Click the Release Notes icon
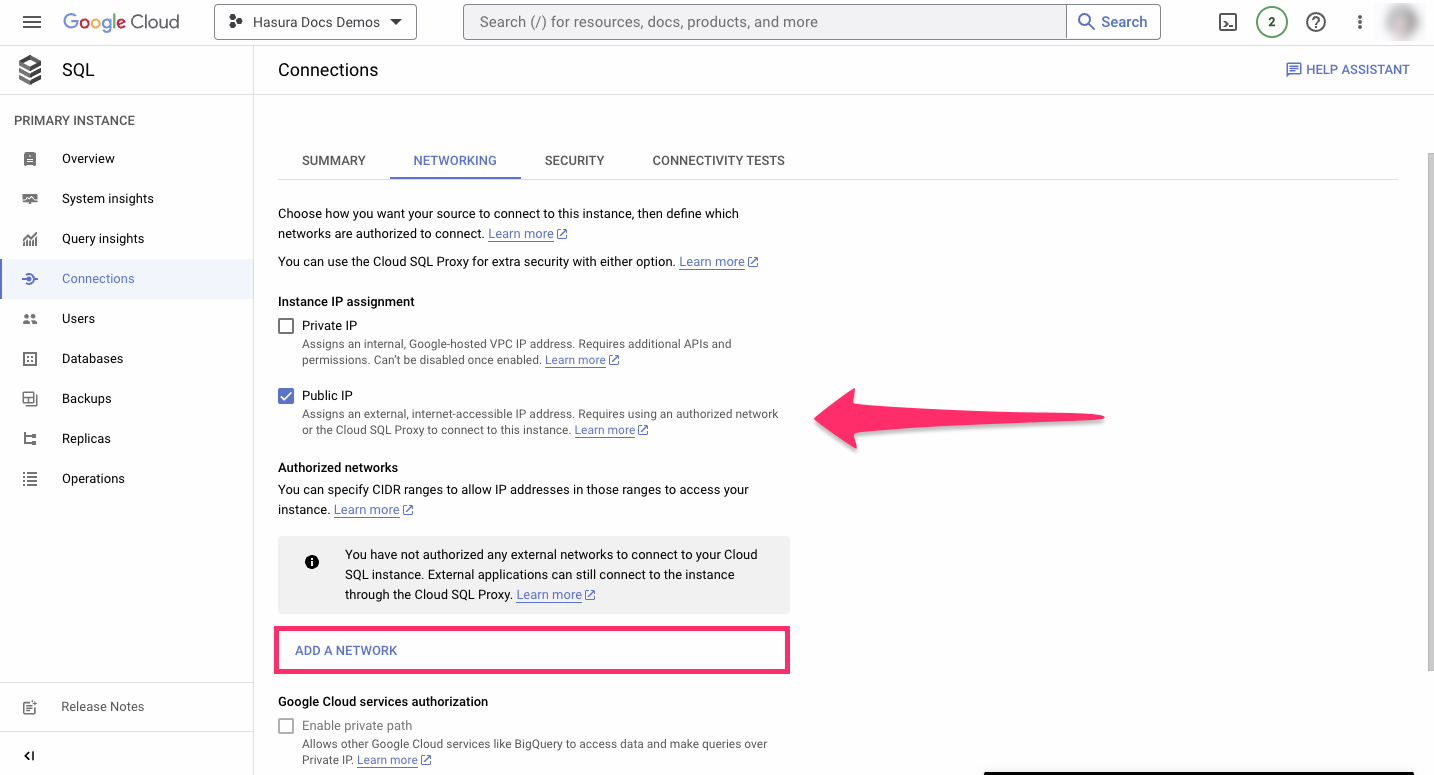The image size is (1434, 775). 30,707
